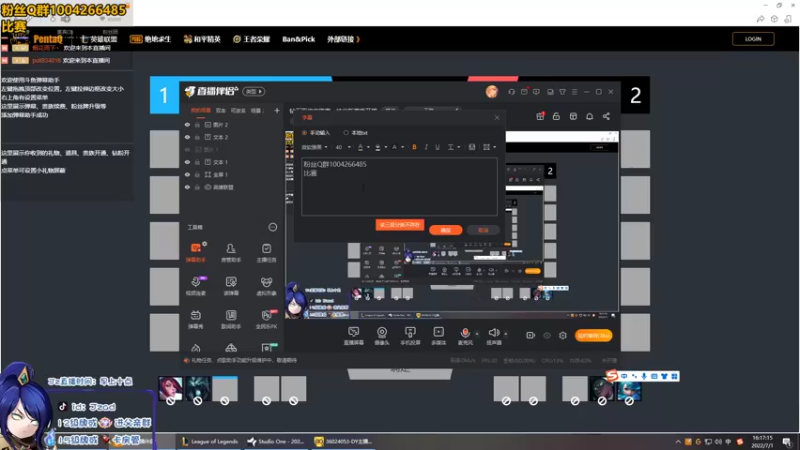Toggle Italic formatting in subtitle dialog

426,147
